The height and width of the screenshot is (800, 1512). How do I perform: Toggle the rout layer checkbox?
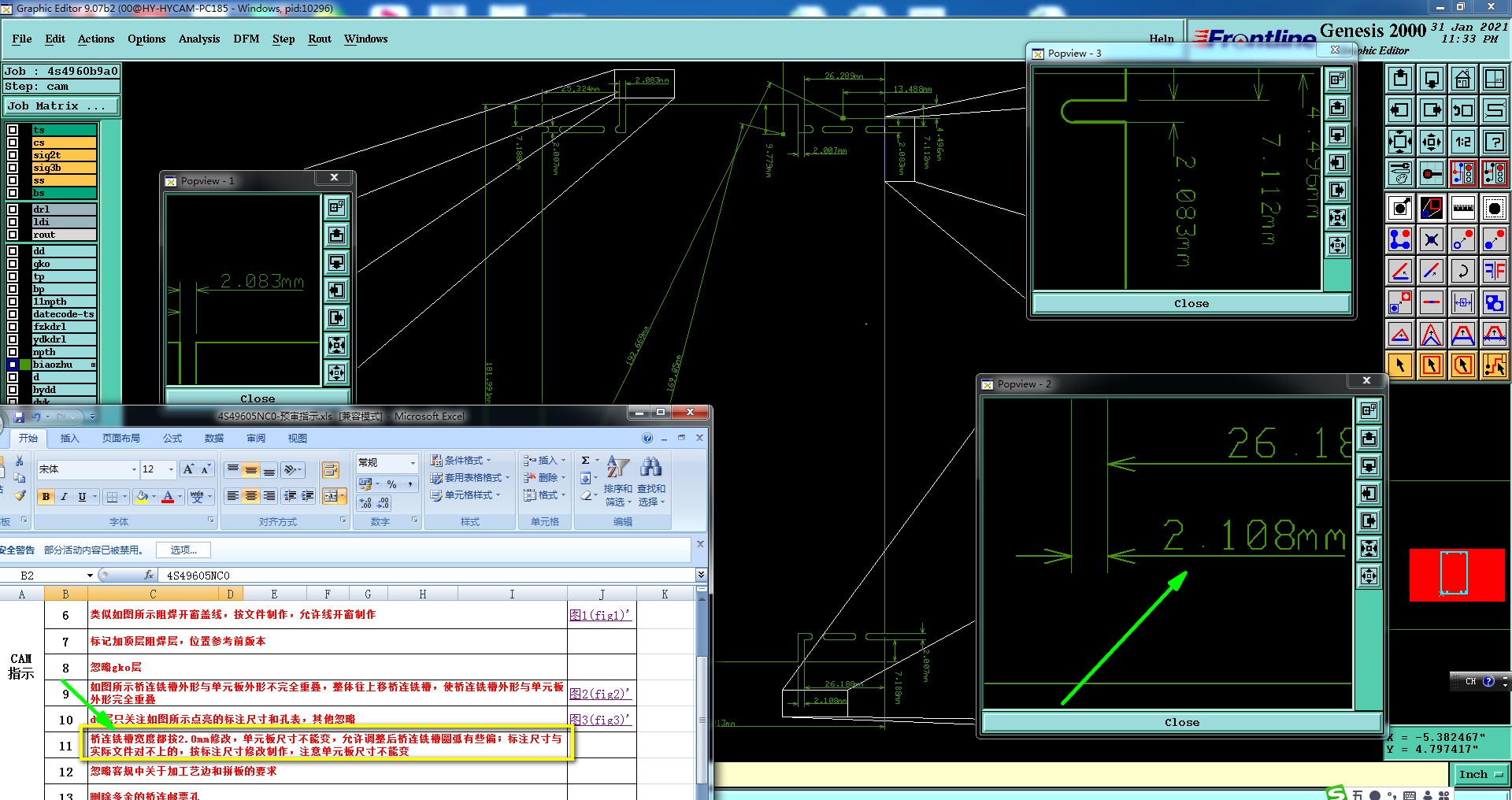13,235
